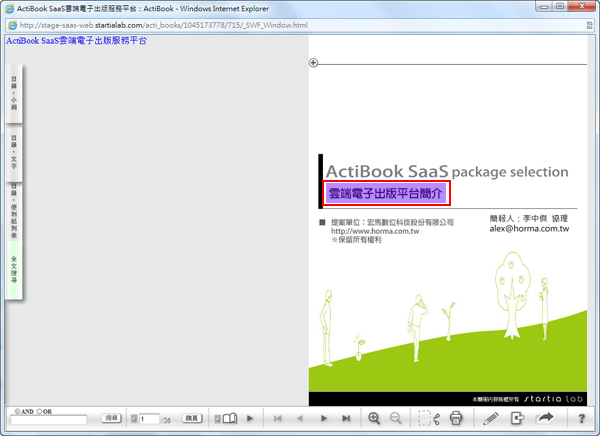Click the 提案單位 company name line
600x436 pixels.
click(x=392, y=222)
